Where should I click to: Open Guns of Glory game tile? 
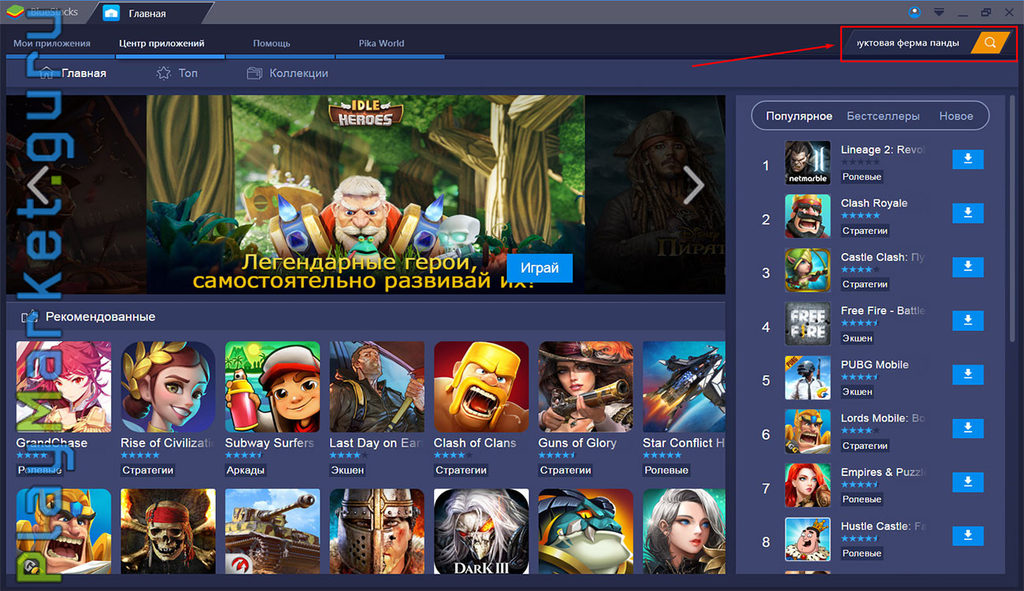(x=586, y=387)
